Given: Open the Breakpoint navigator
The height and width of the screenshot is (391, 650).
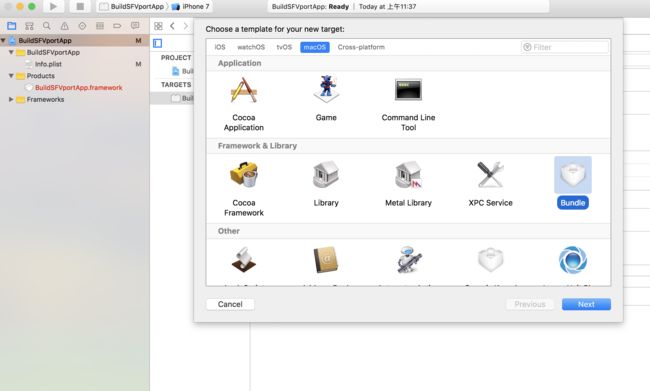Looking at the screenshot, I should 117,26.
